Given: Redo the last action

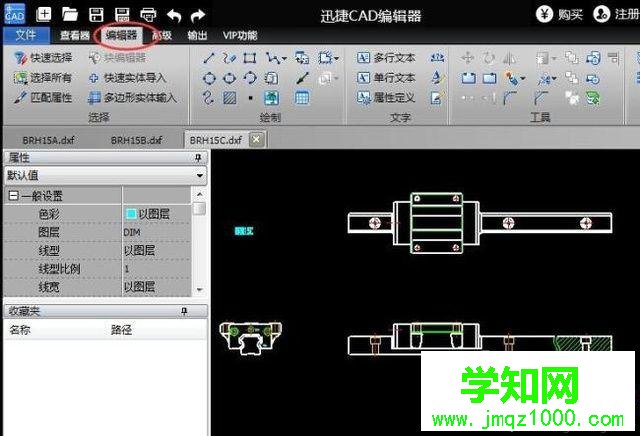Looking at the screenshot, I should [x=198, y=16].
